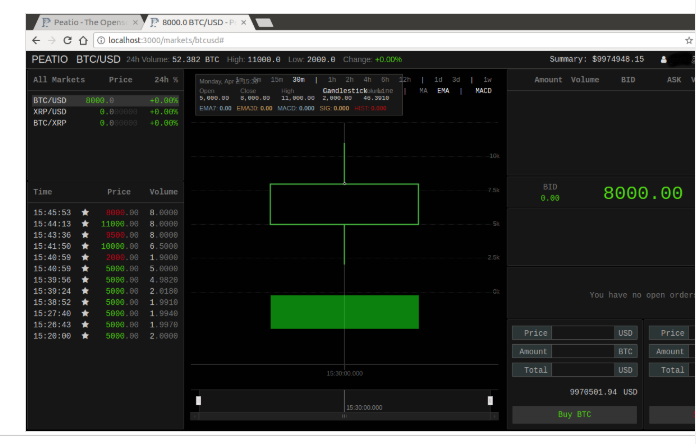Screen dimensions: 696x444
Task: Click the hollow candlestick body on chart
Action: 344,204
